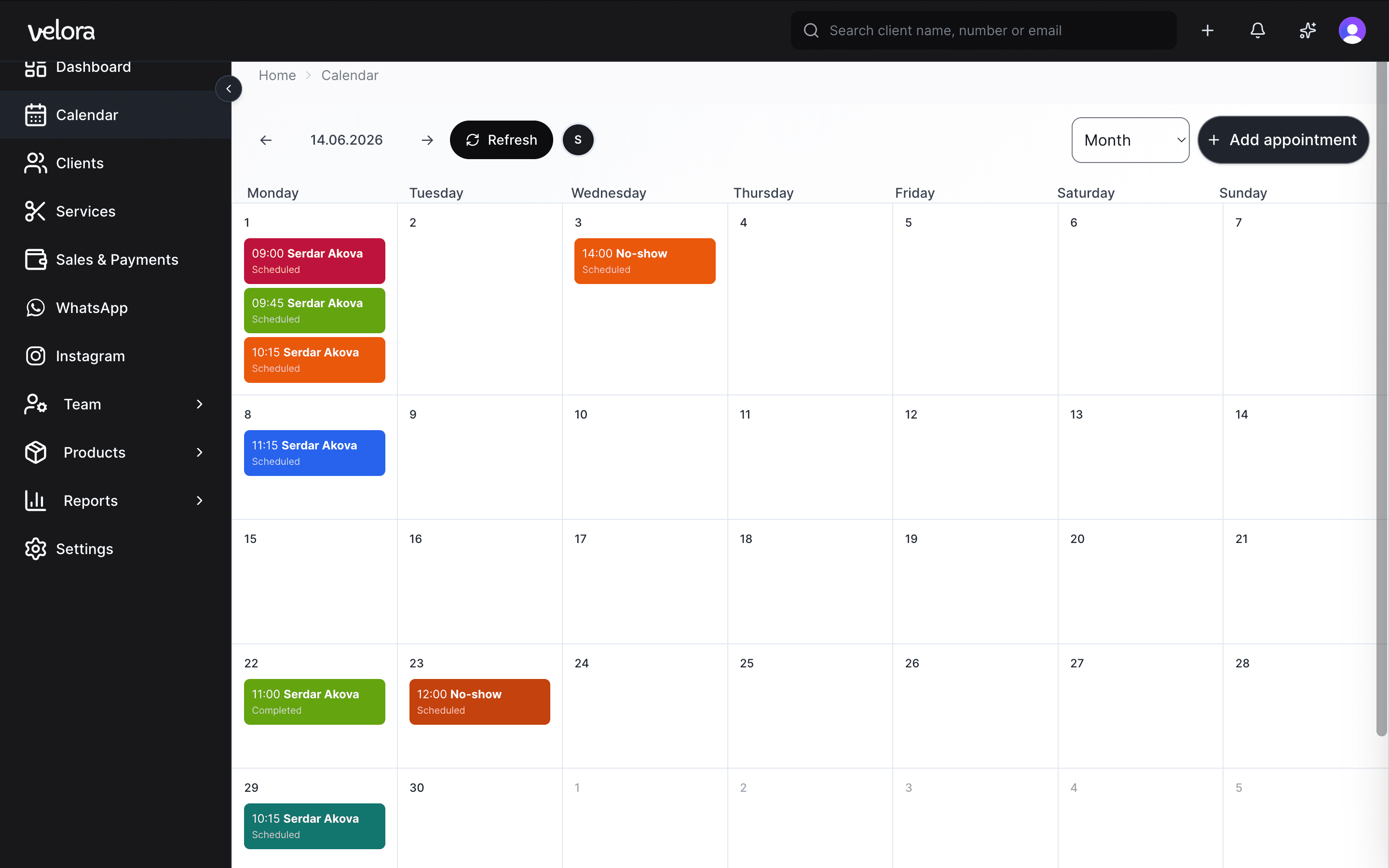The image size is (1389, 868).
Task: Open the notifications bell
Action: pyautogui.click(x=1257, y=30)
